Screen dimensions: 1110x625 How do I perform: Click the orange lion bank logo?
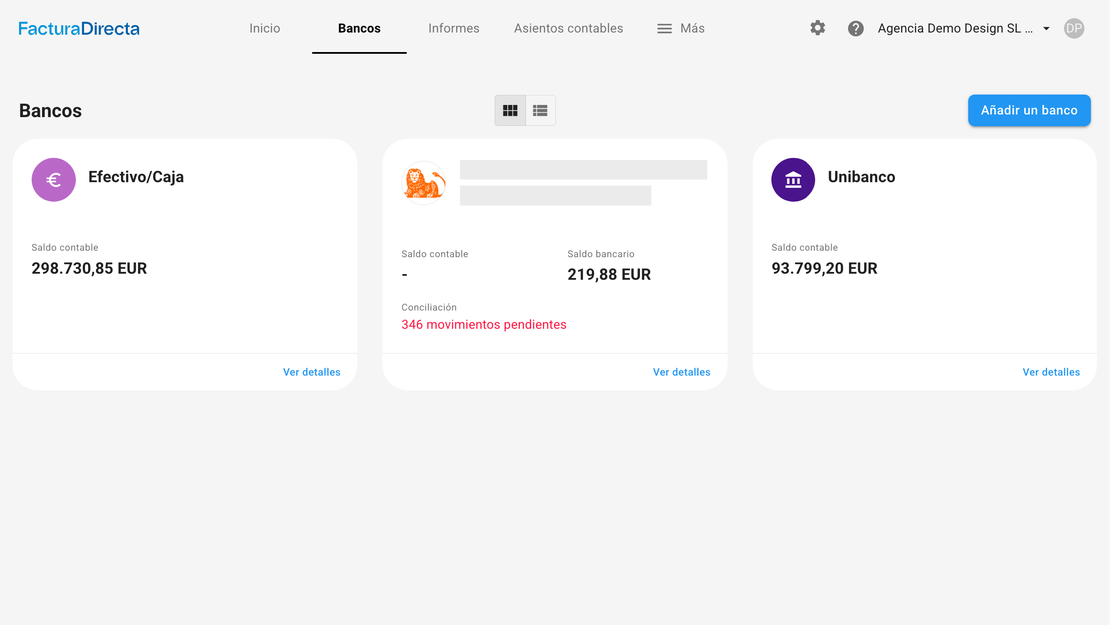(x=424, y=182)
